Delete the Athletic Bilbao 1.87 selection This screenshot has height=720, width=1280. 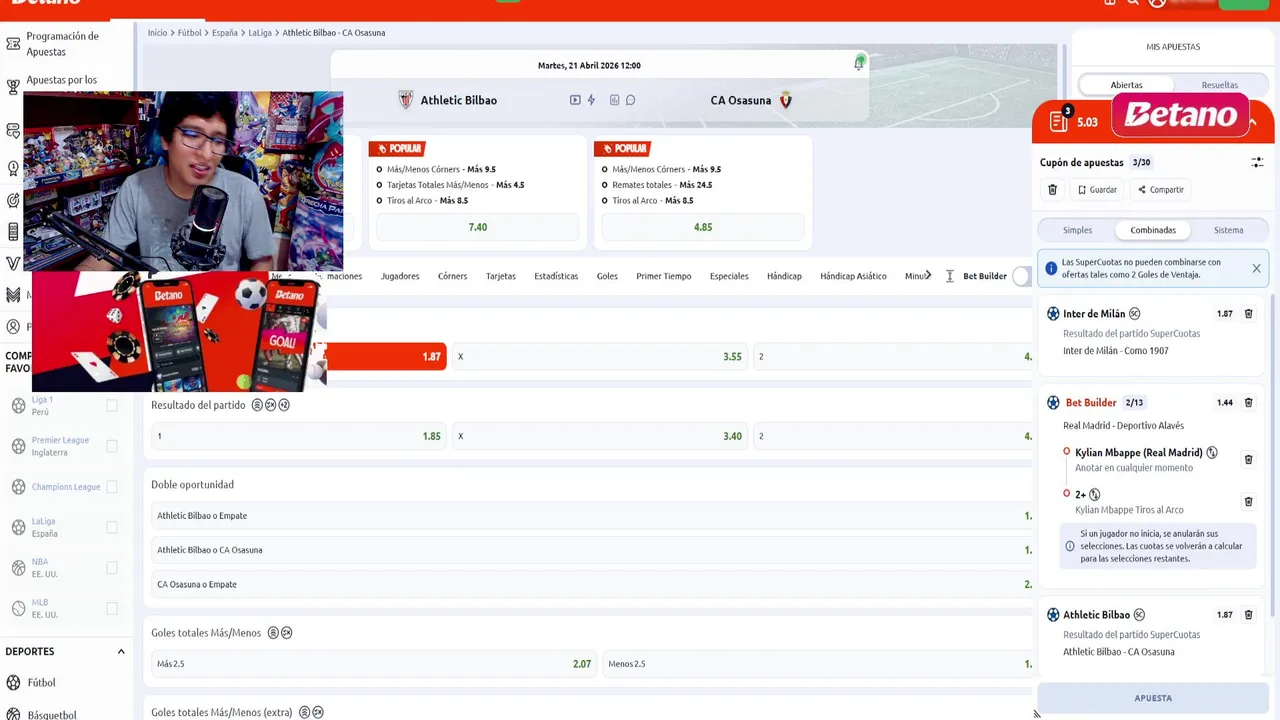pyautogui.click(x=1248, y=614)
